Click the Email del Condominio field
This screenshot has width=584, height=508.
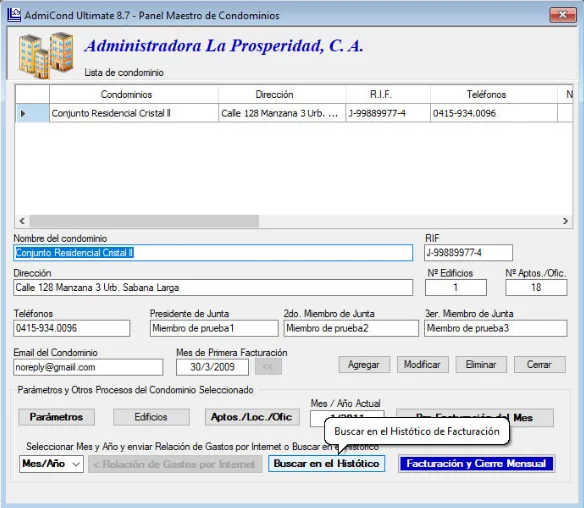[88, 368]
